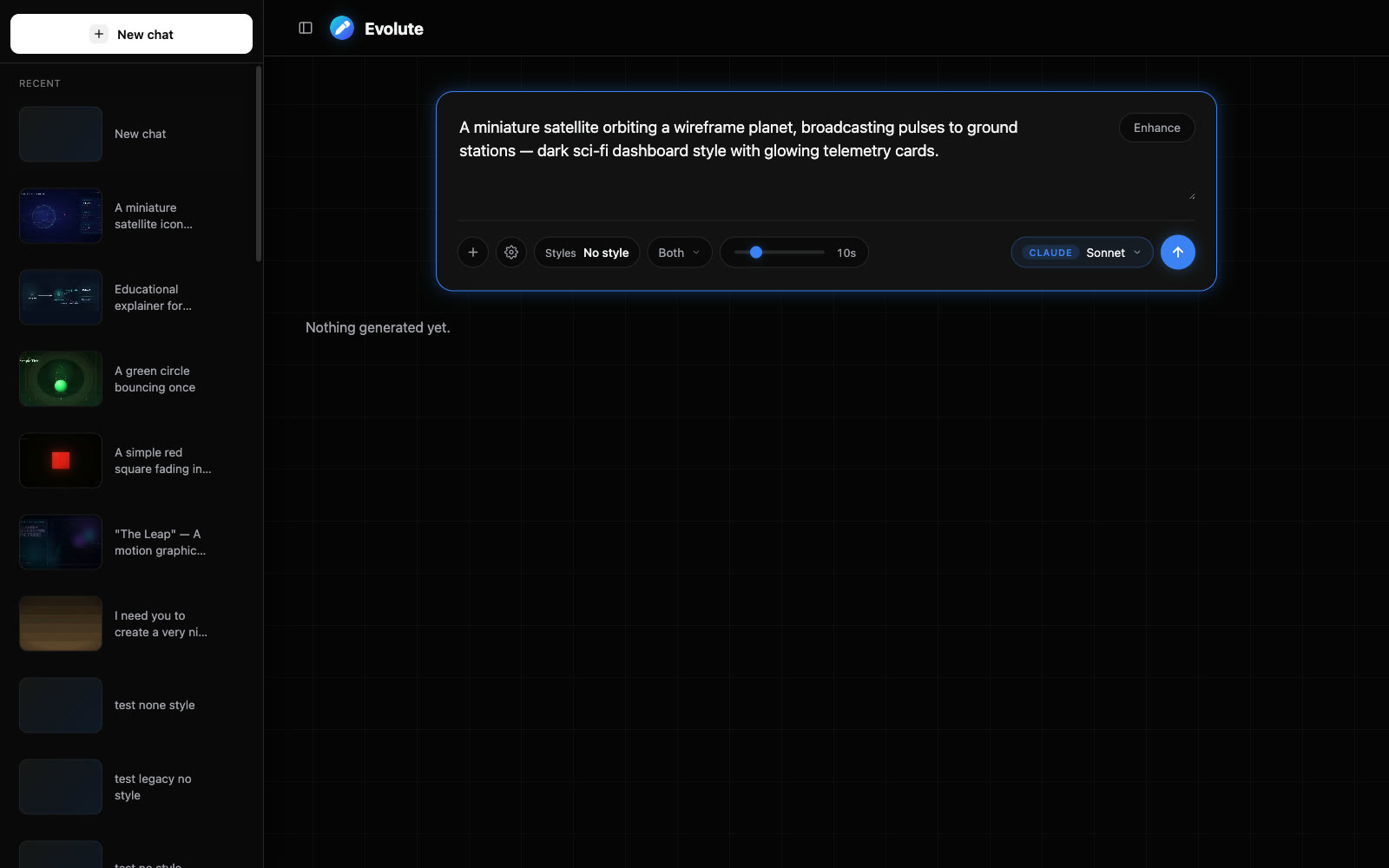Image resolution: width=1389 pixels, height=868 pixels.
Task: Adjust the 10s duration slider handle
Action: [756, 253]
